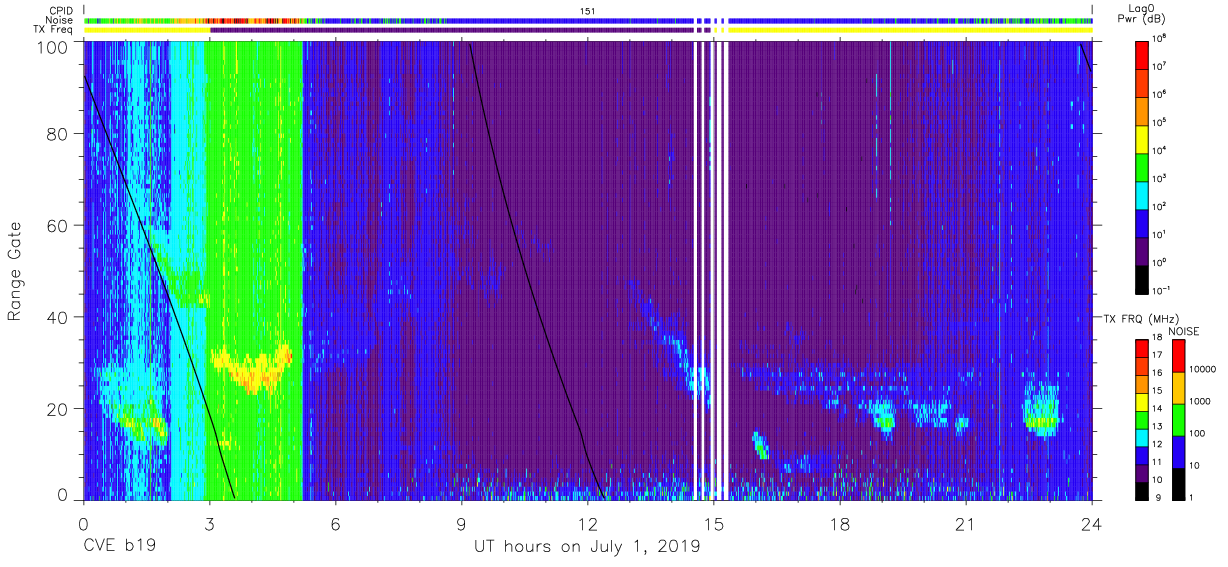The height and width of the screenshot is (567, 1228).
Task: Click the white data gap near 15 UT
Action: pos(711,270)
